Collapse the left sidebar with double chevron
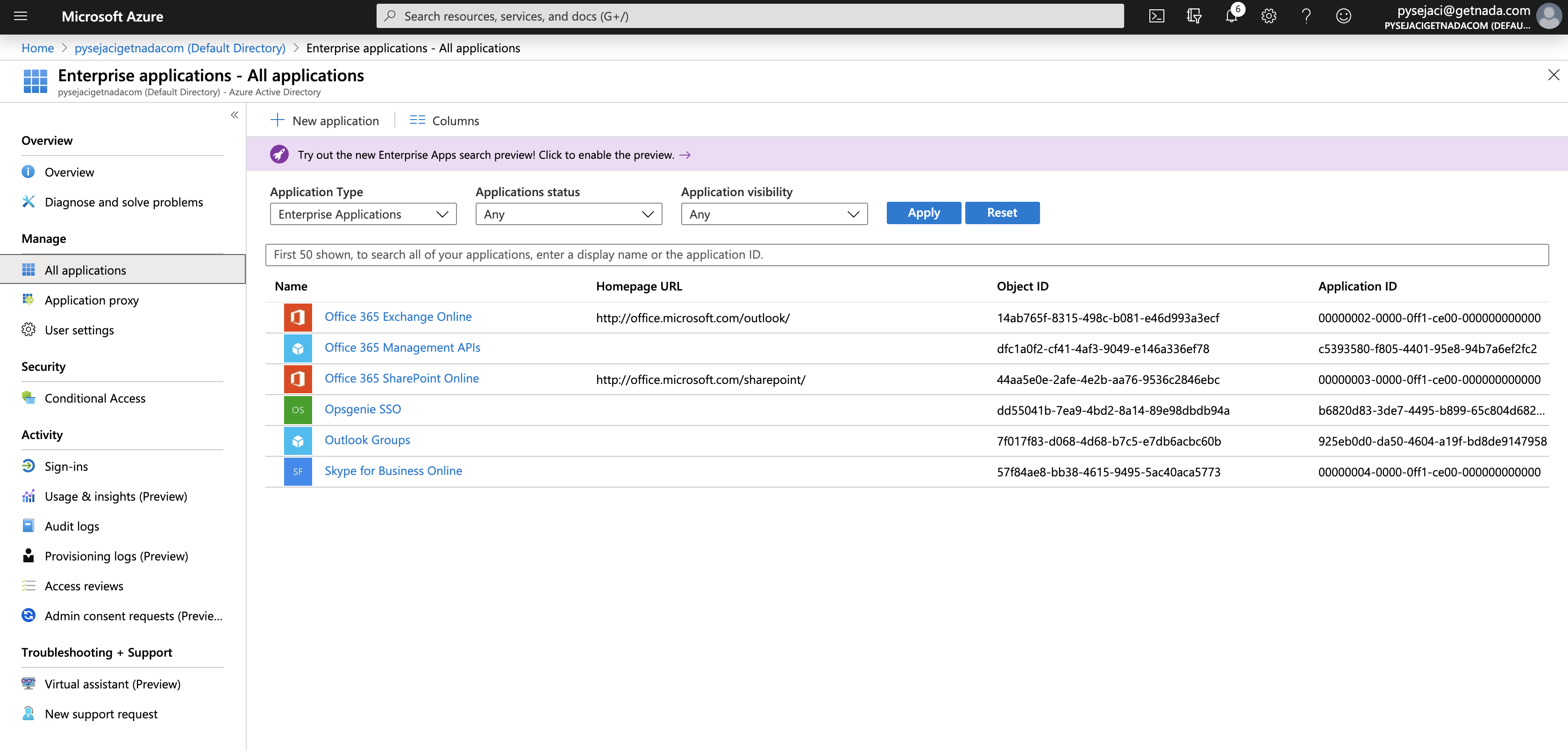This screenshot has height=751, width=1568. coord(235,115)
